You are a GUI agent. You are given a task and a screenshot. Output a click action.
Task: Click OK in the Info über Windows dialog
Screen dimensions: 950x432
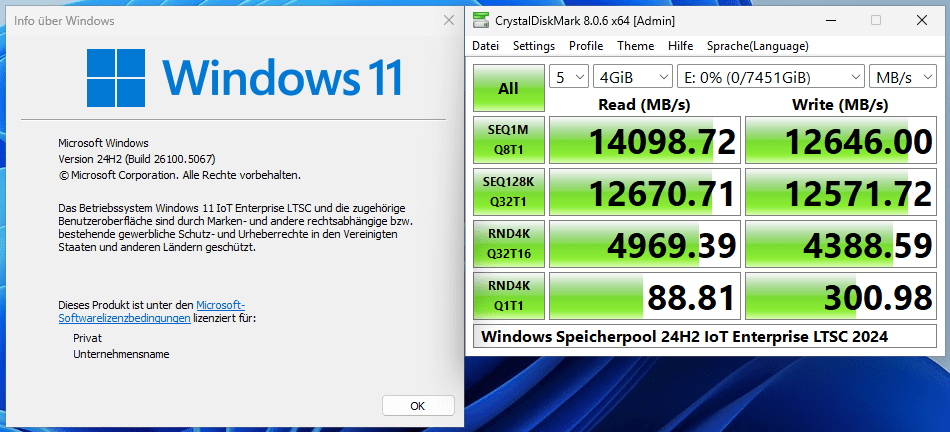click(418, 406)
